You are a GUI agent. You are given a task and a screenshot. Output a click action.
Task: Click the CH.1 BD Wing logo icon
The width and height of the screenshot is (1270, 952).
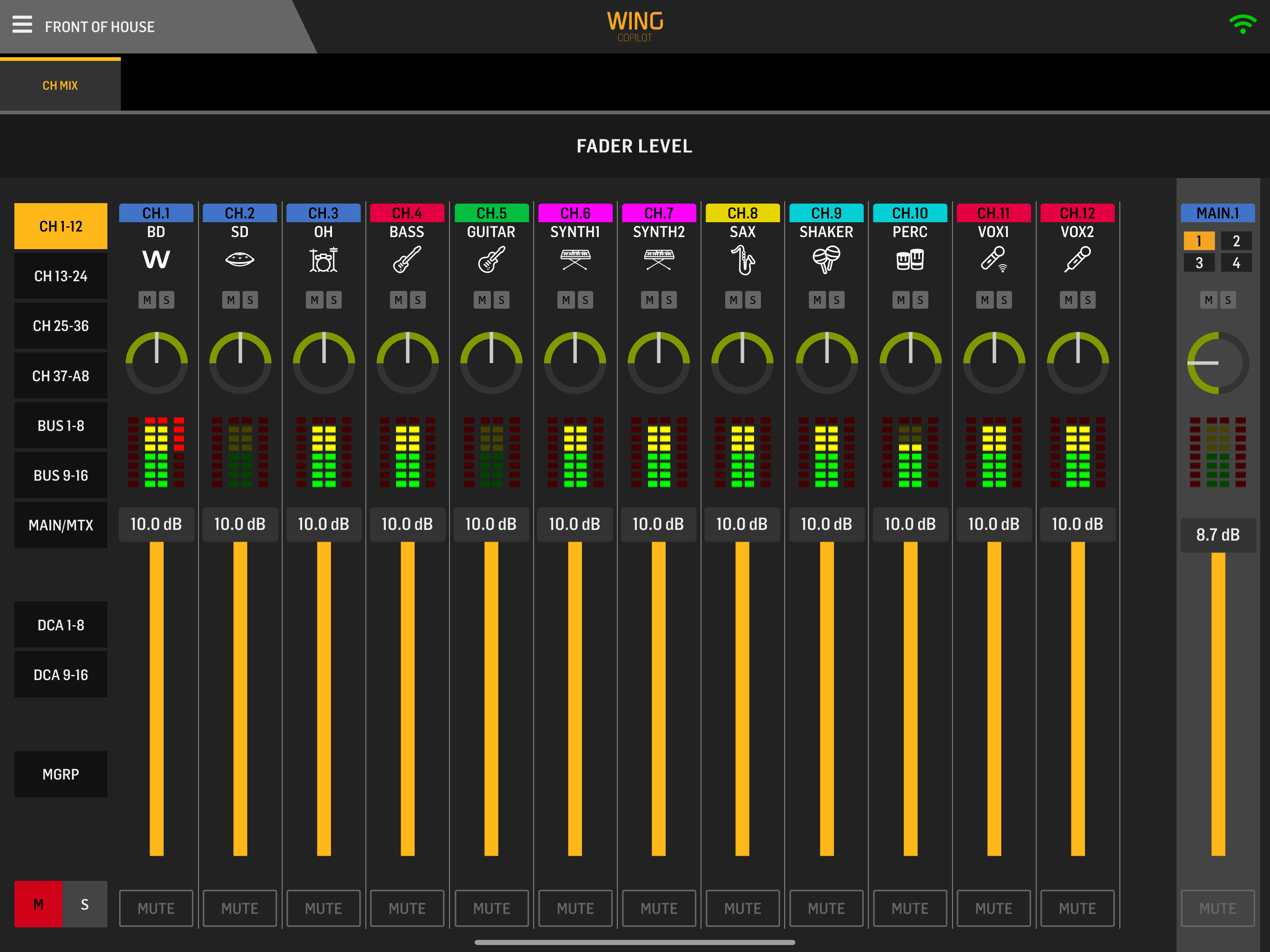pyautogui.click(x=156, y=259)
